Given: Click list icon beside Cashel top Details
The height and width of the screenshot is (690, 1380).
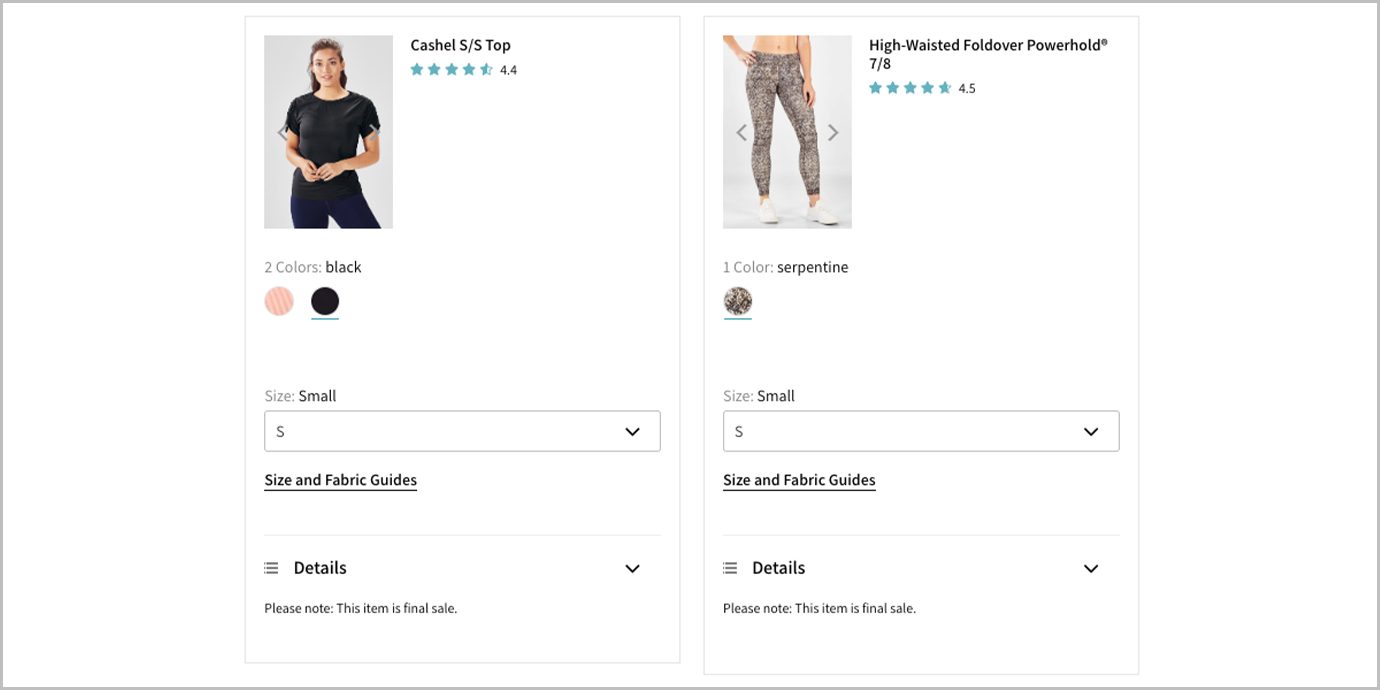Looking at the screenshot, I should (x=271, y=568).
